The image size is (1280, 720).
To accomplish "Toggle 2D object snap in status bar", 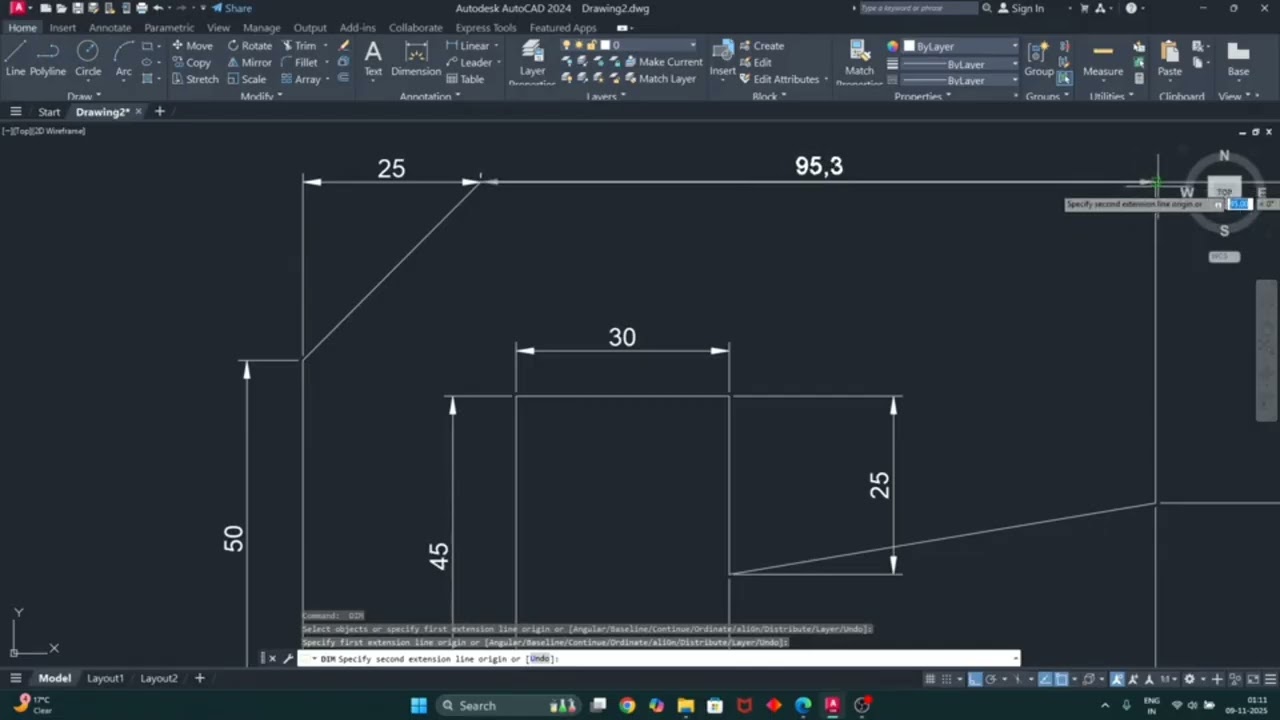I will 1062,679.
